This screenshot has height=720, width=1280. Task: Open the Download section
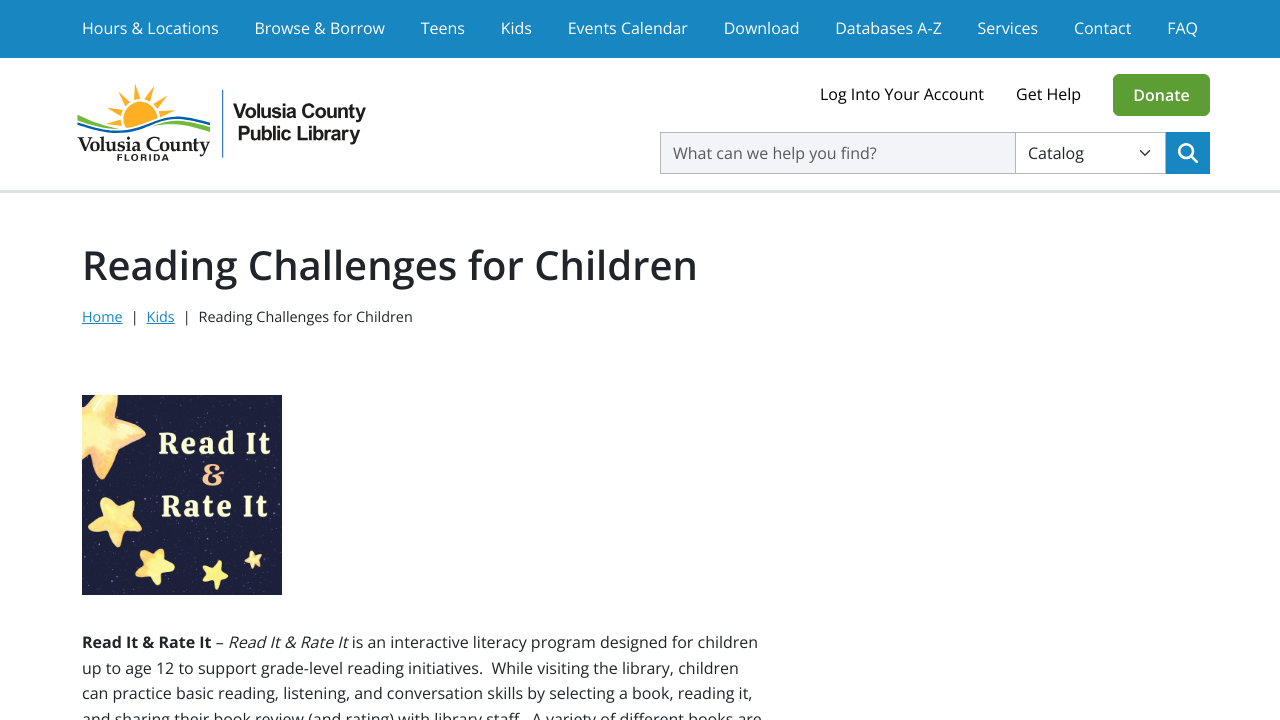[x=761, y=28]
